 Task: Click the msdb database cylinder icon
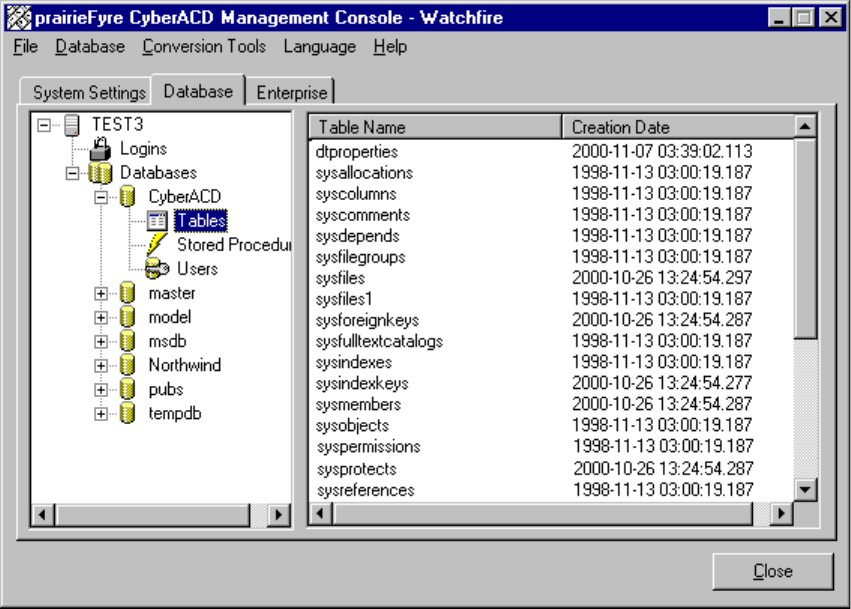[128, 341]
